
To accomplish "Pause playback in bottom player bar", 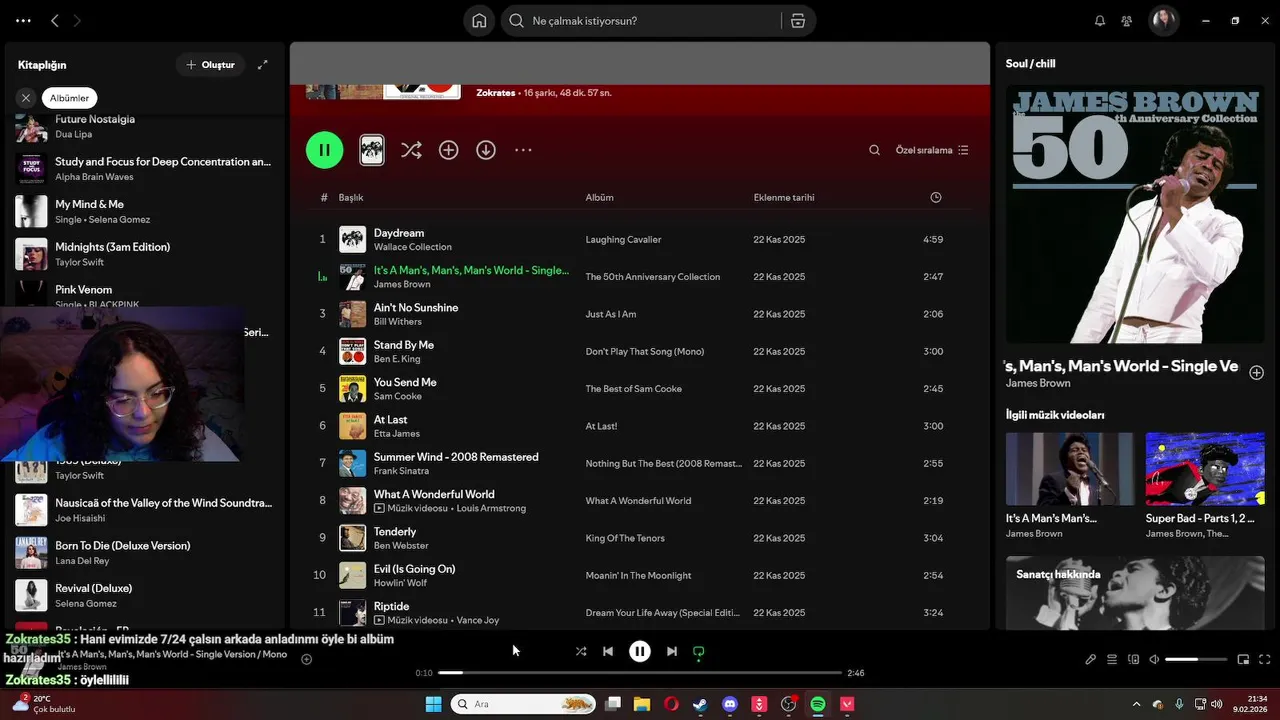I will [640, 651].
